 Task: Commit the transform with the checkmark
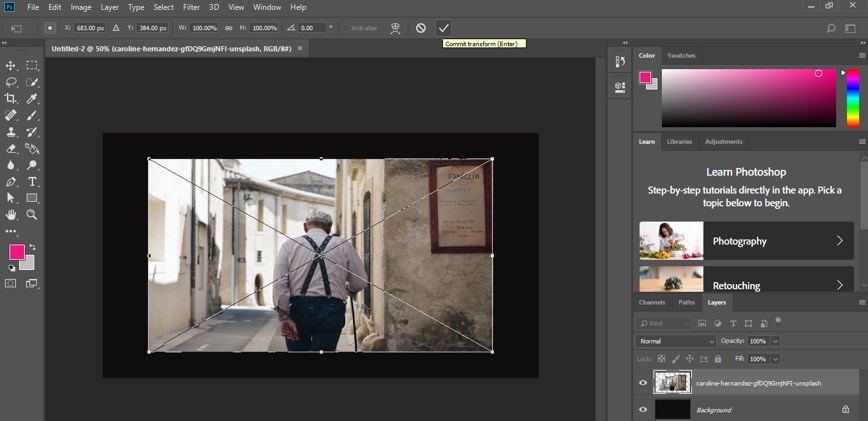(444, 28)
